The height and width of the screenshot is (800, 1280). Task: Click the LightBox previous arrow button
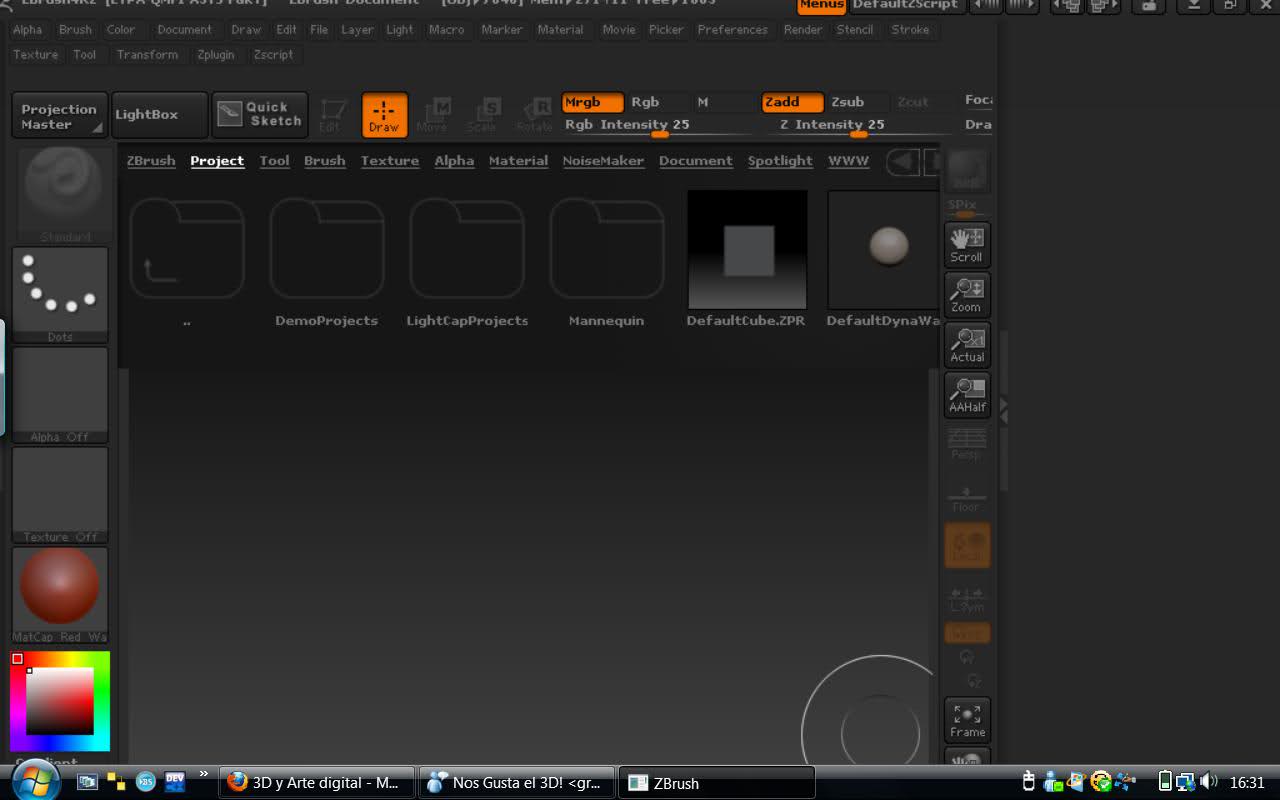903,161
